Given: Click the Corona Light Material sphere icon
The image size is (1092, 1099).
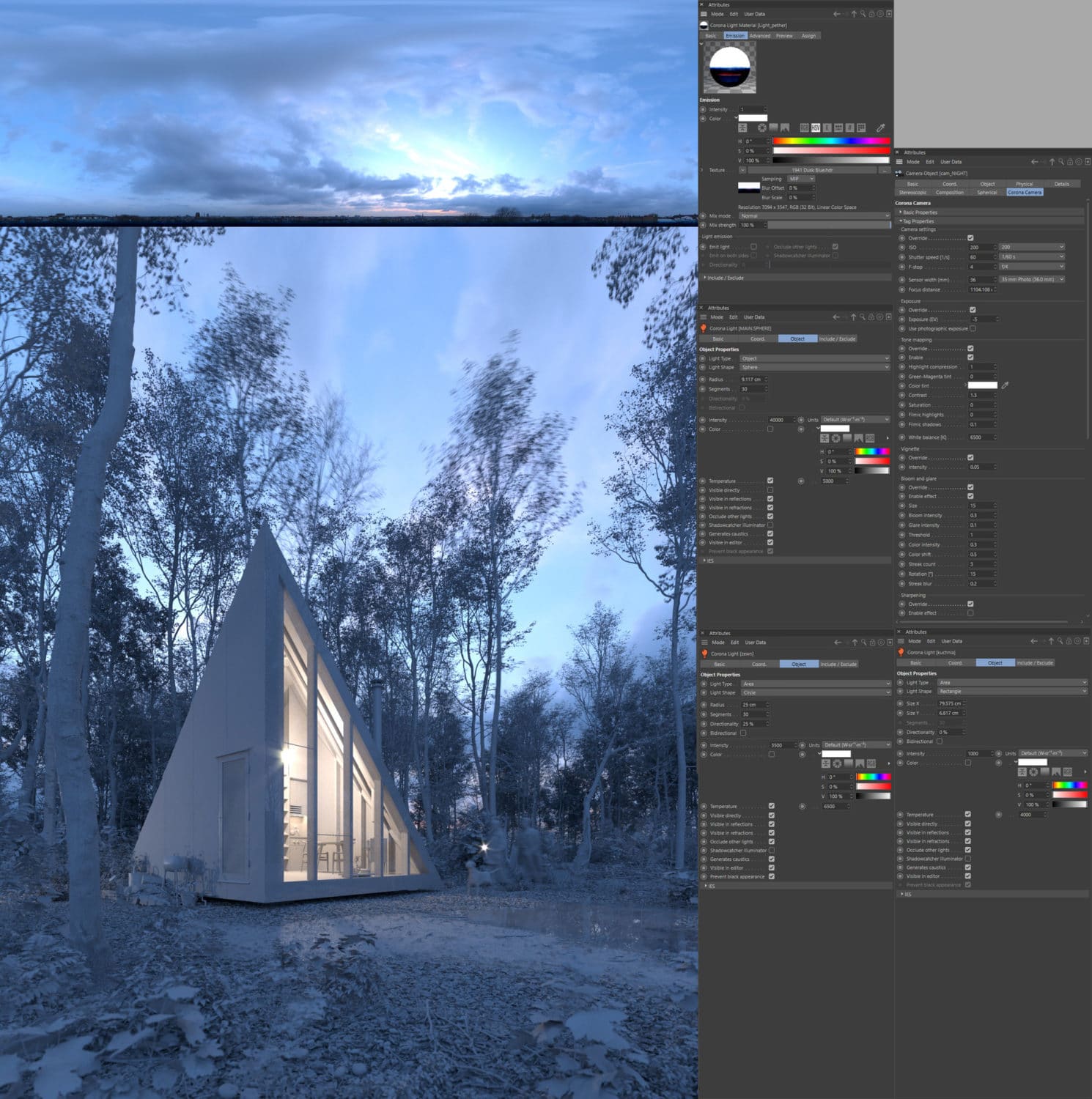Looking at the screenshot, I should tap(704, 24).
